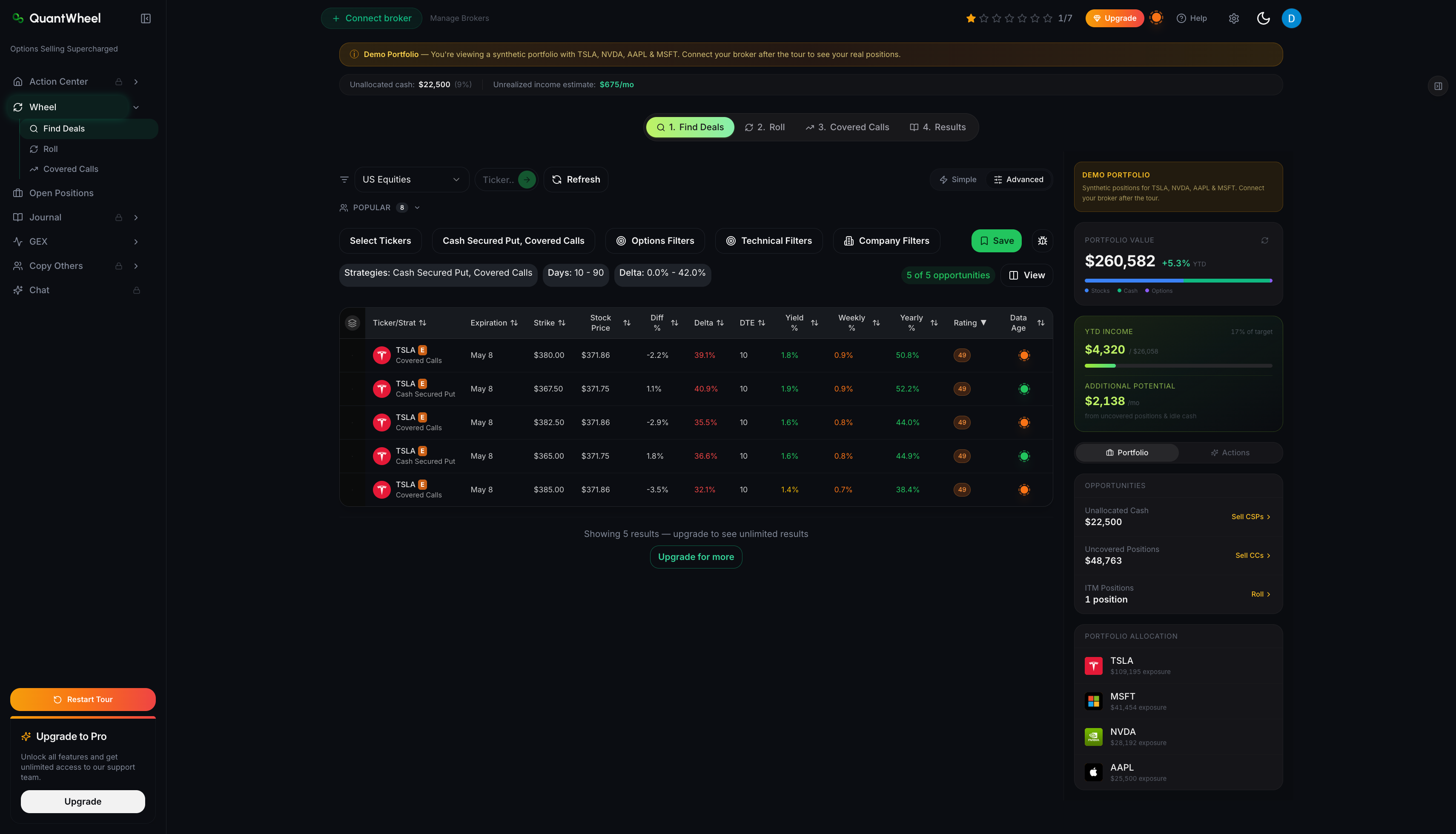1456x834 pixels.
Task: Click the NVDA logo in Portfolio Allocation
Action: 1093,737
